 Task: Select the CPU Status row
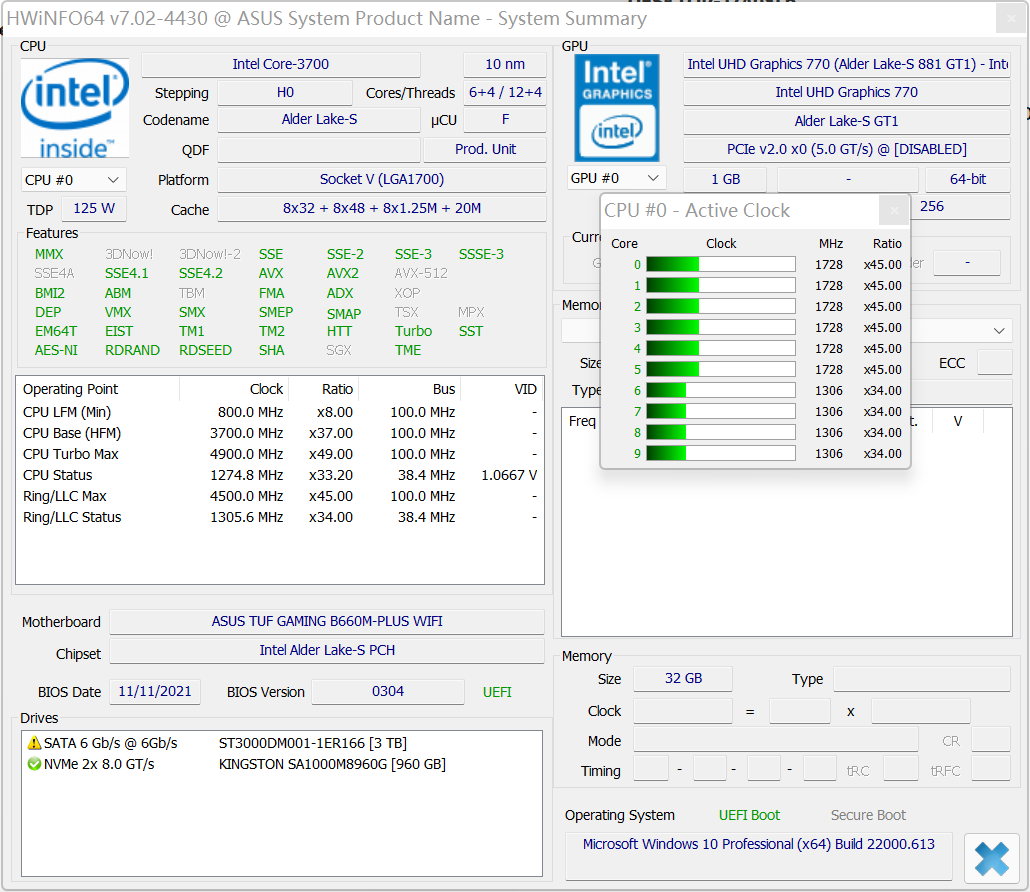[x=280, y=475]
